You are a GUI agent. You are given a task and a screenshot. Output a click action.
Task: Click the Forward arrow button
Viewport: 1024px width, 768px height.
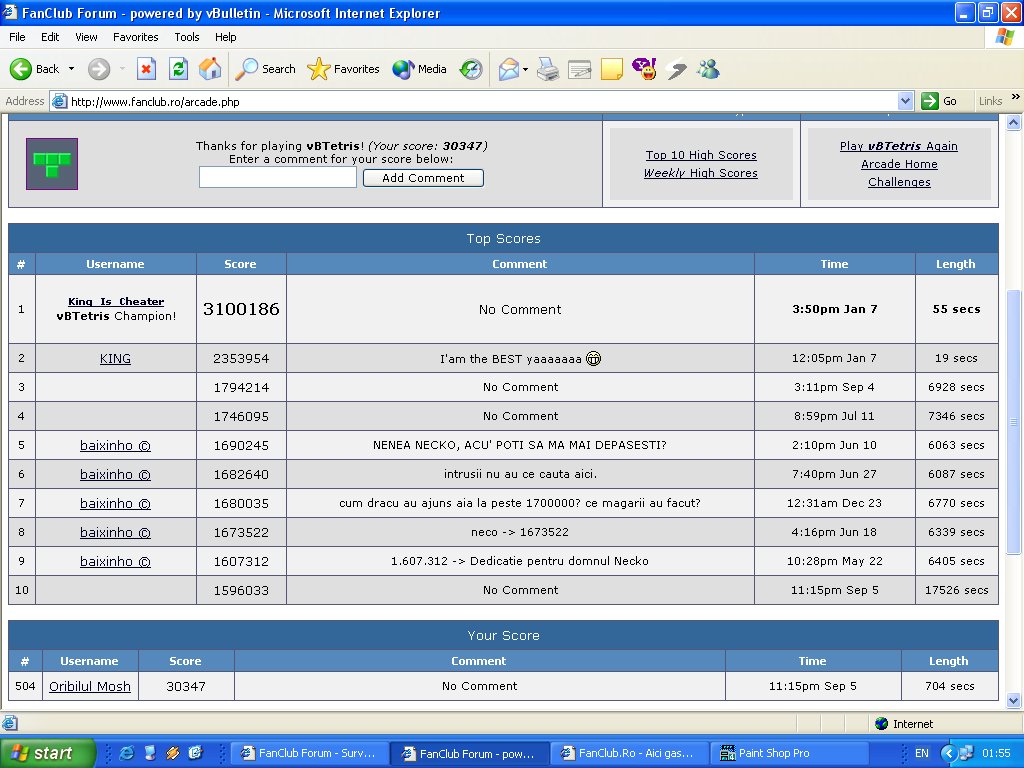[x=99, y=69]
